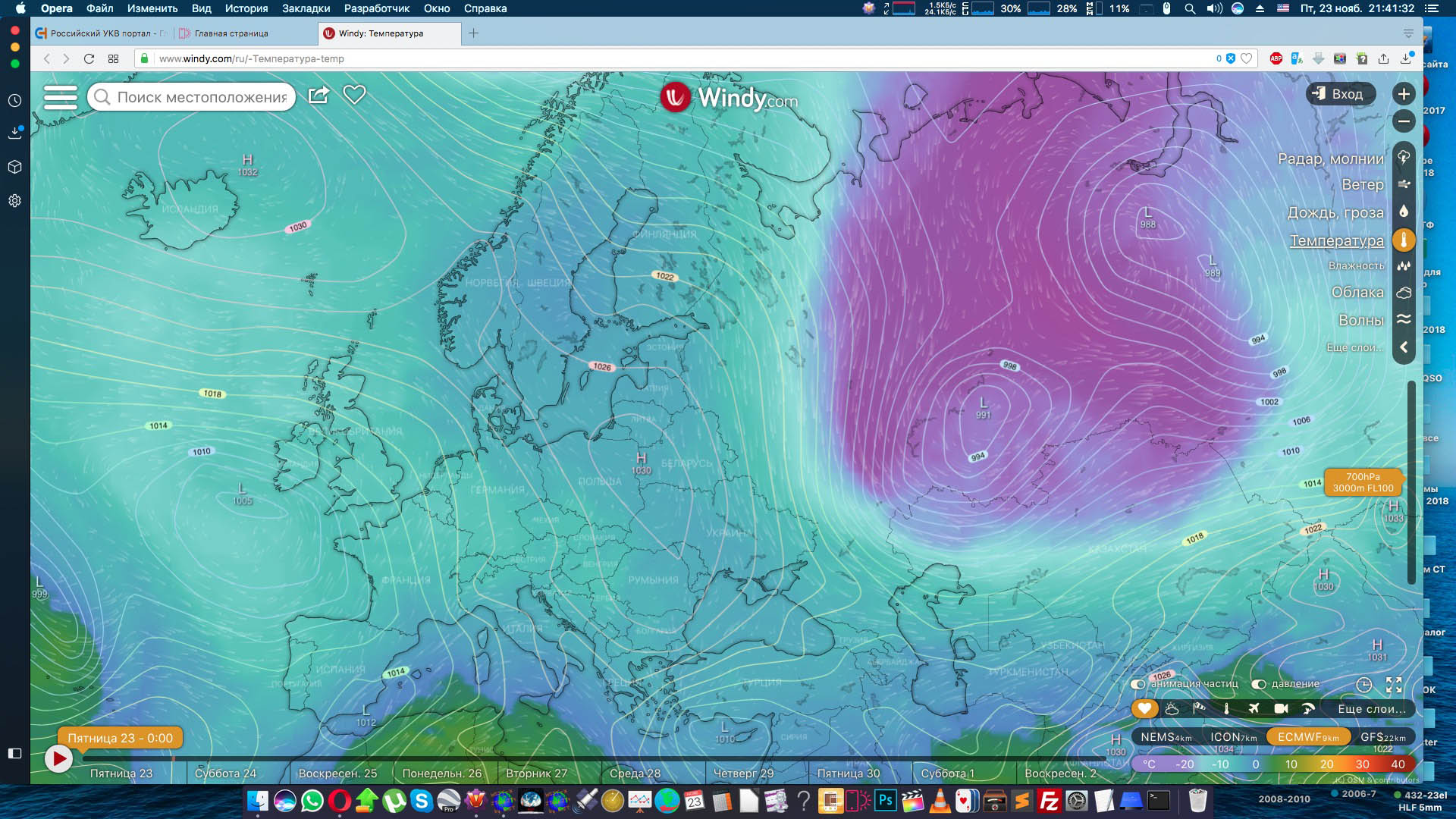Click the Clouds layer icon
This screenshot has width=1456, height=819.
point(1404,293)
